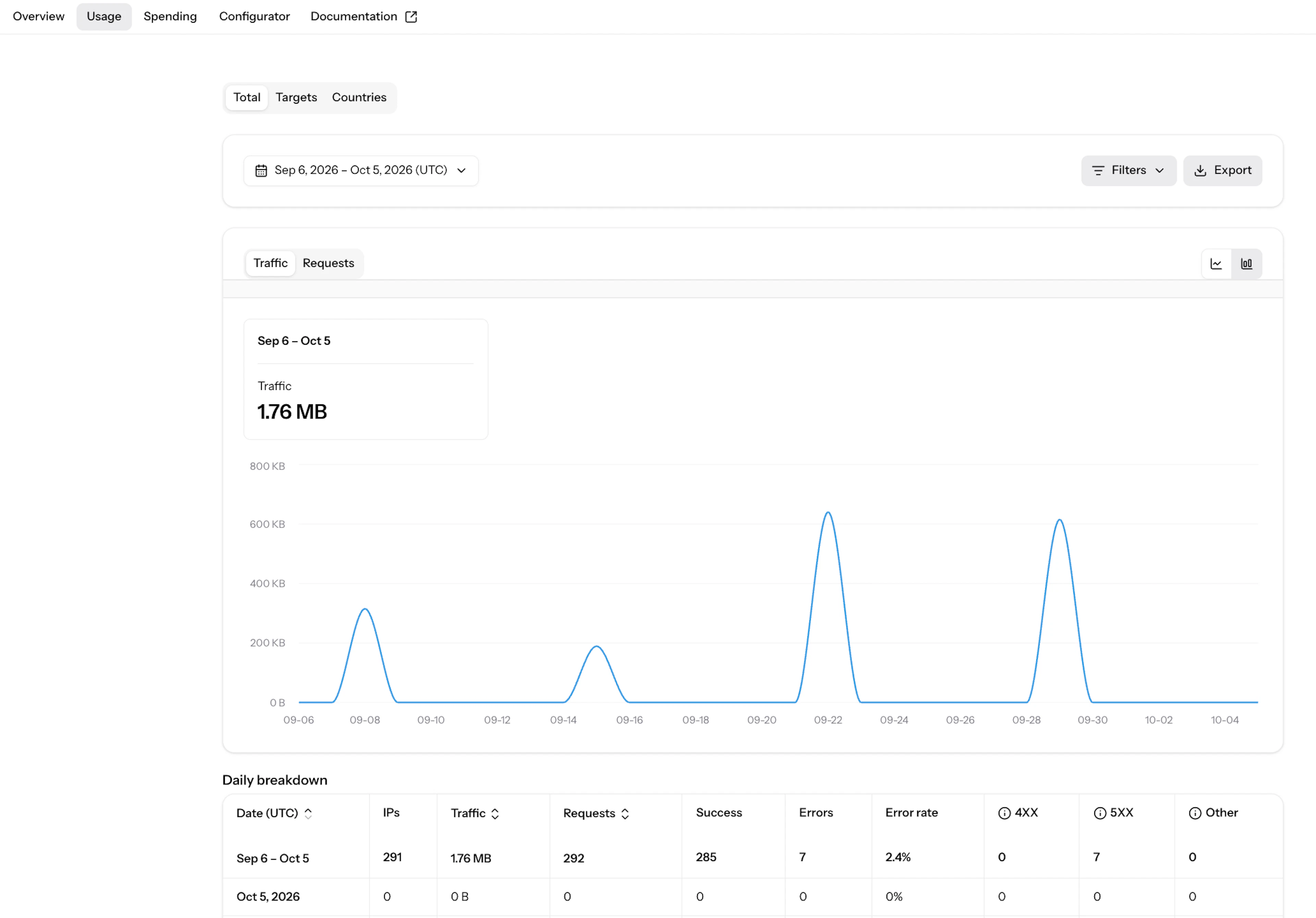Click the calendar icon in date picker

pos(261,171)
